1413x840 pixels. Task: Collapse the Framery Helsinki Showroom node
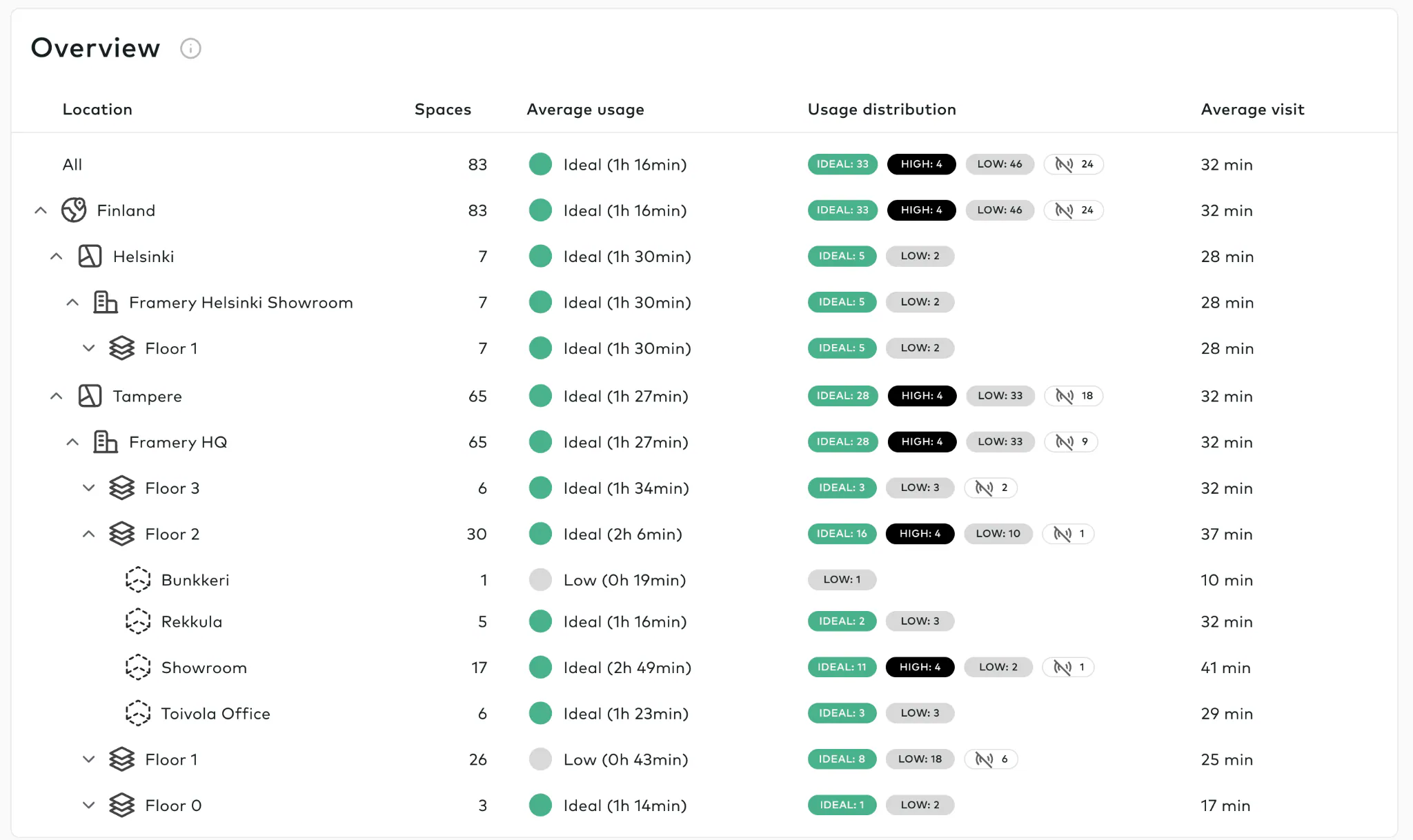(x=72, y=302)
